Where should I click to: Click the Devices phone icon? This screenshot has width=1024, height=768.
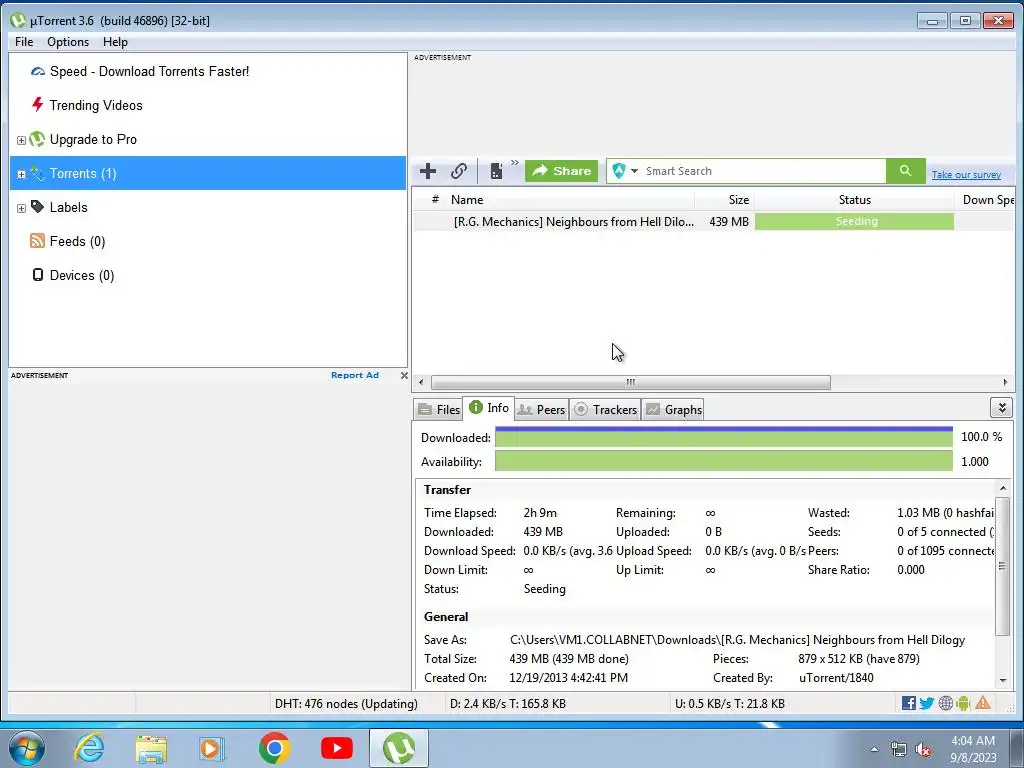coord(38,274)
